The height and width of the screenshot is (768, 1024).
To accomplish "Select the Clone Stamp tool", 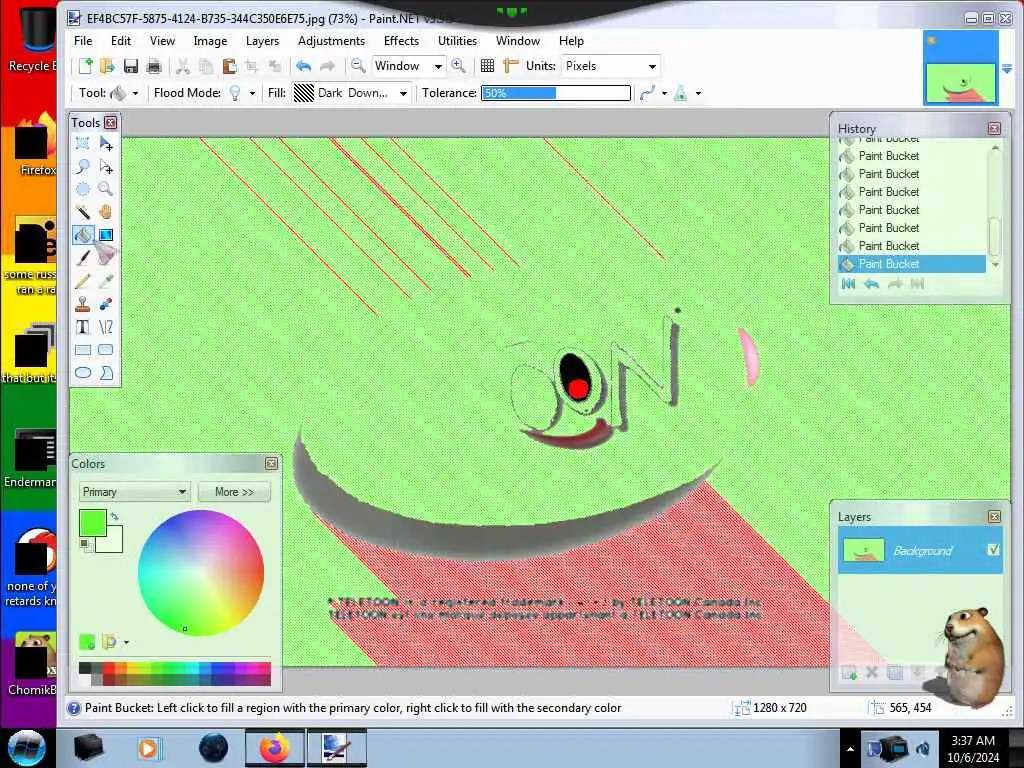I will pos(83,304).
